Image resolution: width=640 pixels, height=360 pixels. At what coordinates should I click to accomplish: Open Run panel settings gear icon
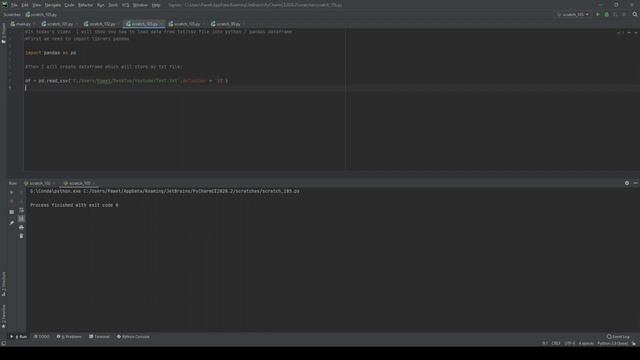[x=627, y=183]
